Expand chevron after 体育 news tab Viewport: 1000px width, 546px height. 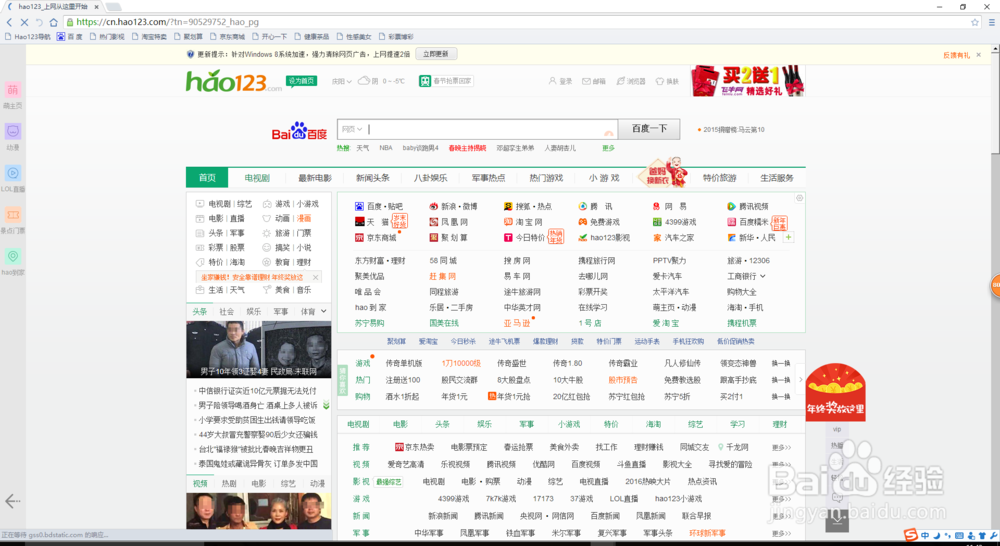pyautogui.click(x=323, y=311)
